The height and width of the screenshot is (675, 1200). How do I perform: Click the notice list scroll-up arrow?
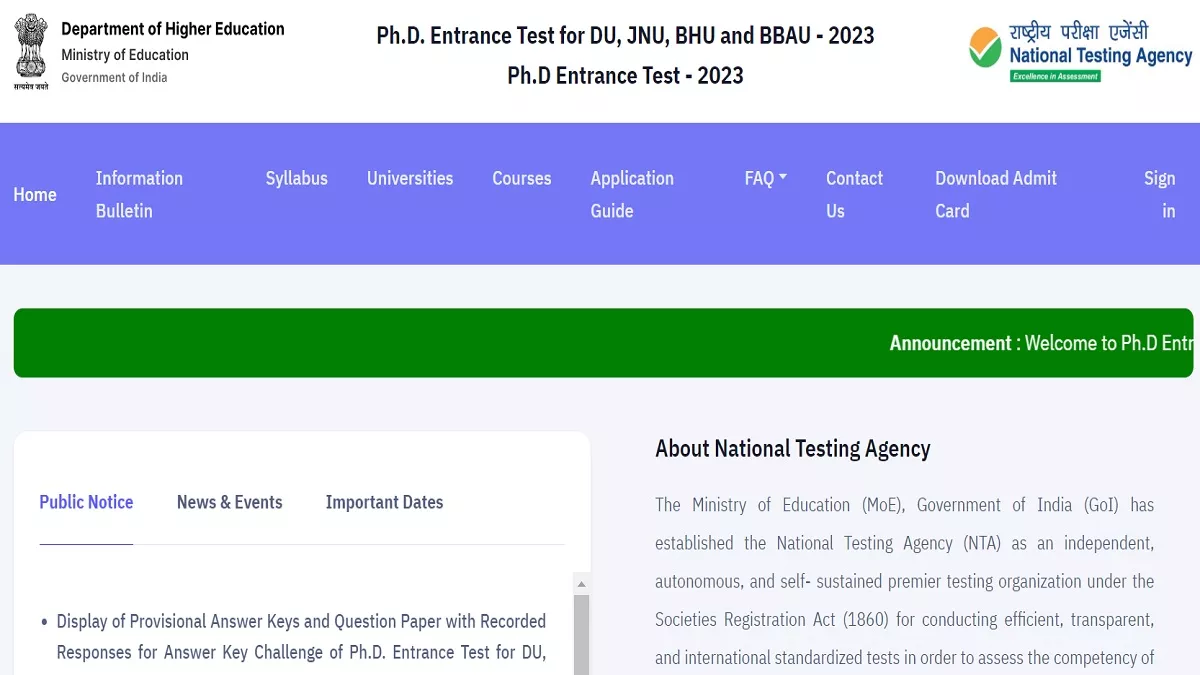582,584
